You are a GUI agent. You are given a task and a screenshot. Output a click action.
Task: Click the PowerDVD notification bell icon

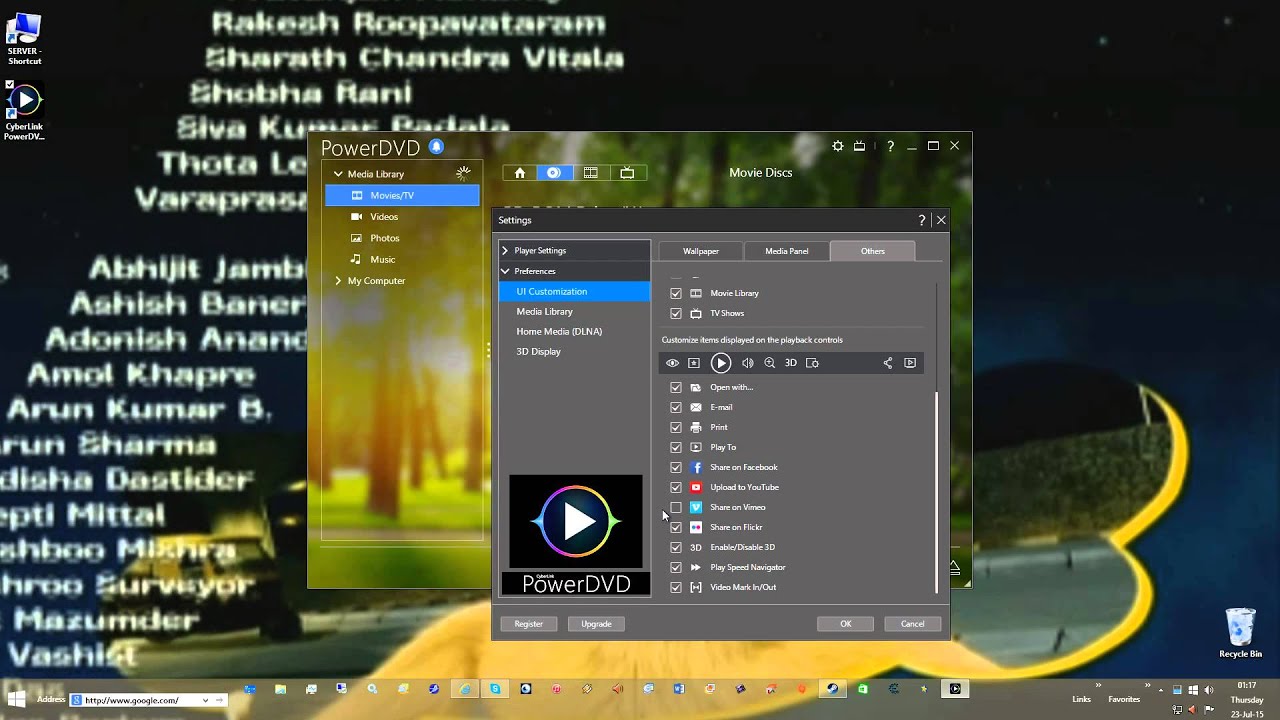coord(436,147)
